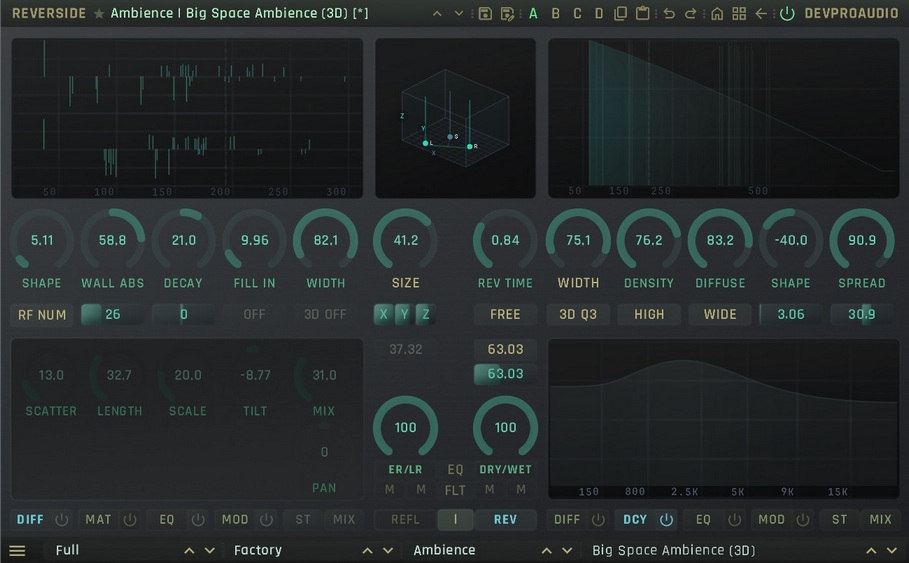The width and height of the screenshot is (909, 563).
Task: Paste the state using the clipboard icon
Action: 642,13
